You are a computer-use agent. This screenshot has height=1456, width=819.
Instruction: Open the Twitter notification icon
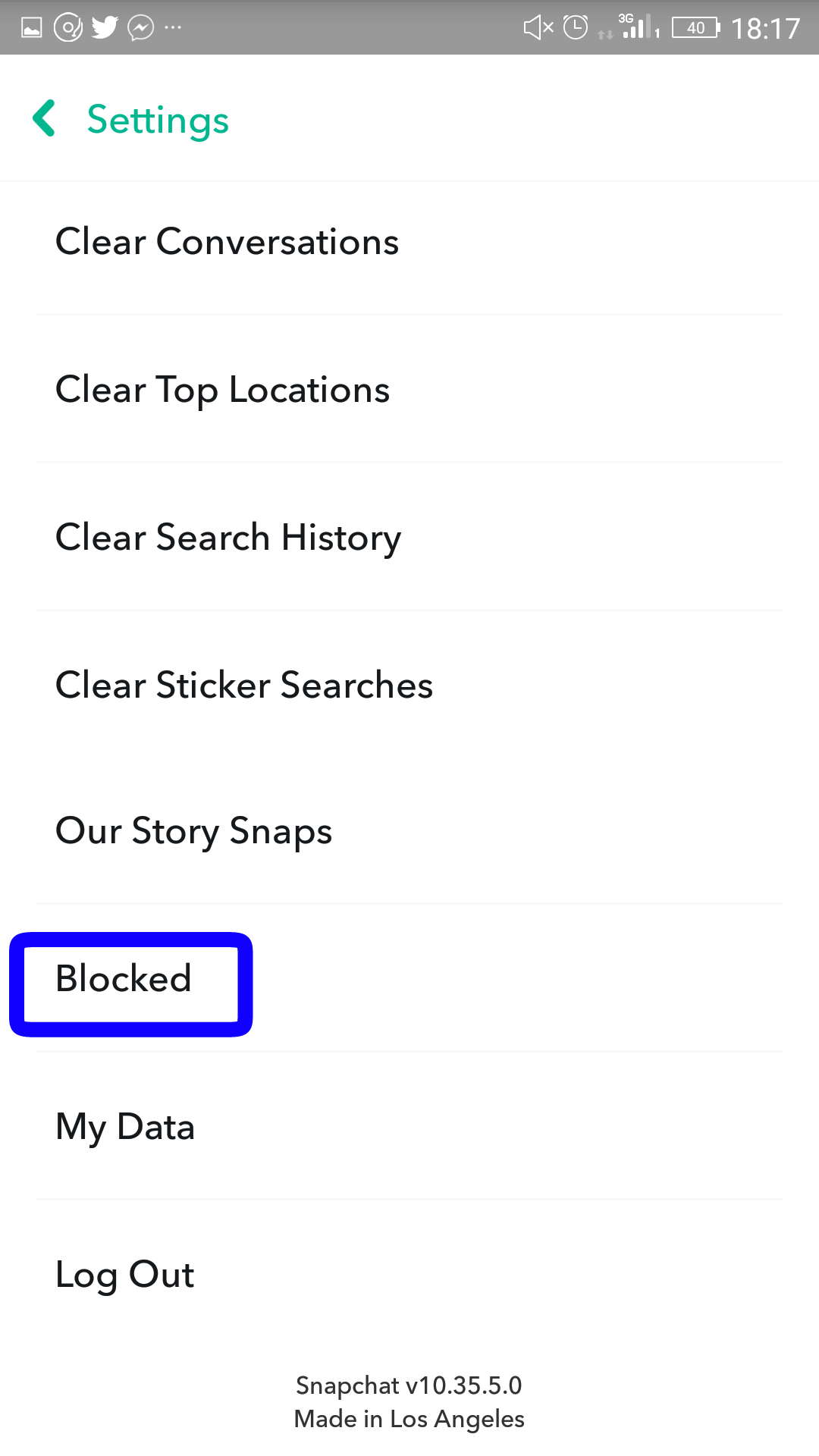click(x=104, y=27)
